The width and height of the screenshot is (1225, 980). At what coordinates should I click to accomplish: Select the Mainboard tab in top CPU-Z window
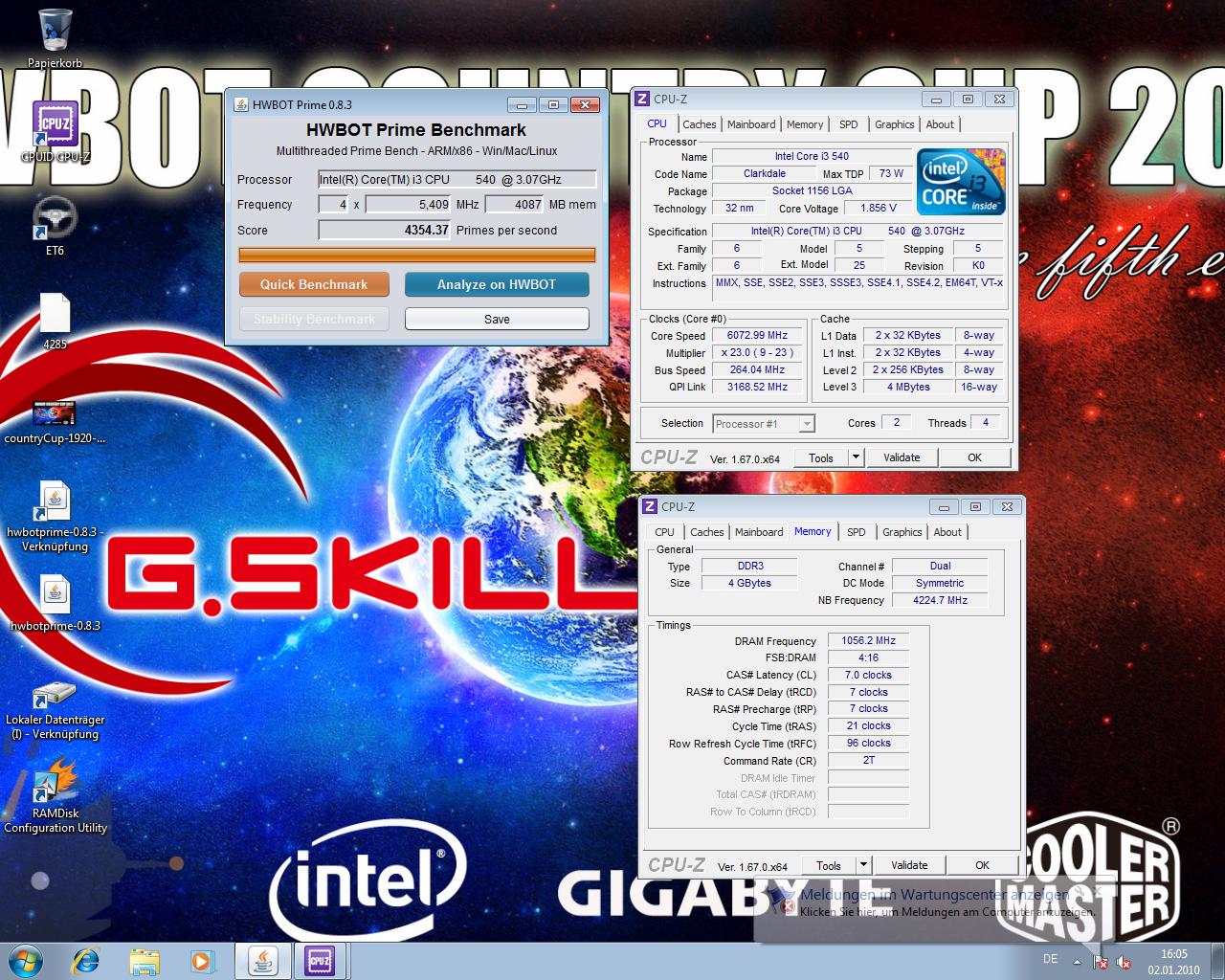tap(751, 124)
